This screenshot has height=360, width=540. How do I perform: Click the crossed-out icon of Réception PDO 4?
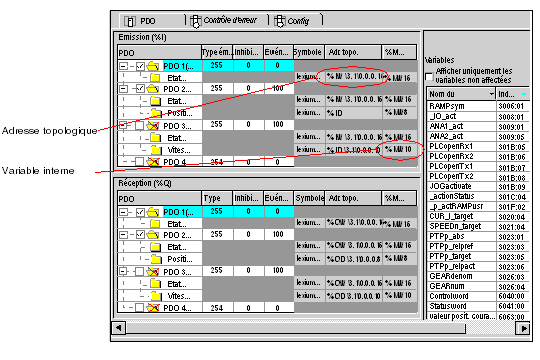coord(153,307)
